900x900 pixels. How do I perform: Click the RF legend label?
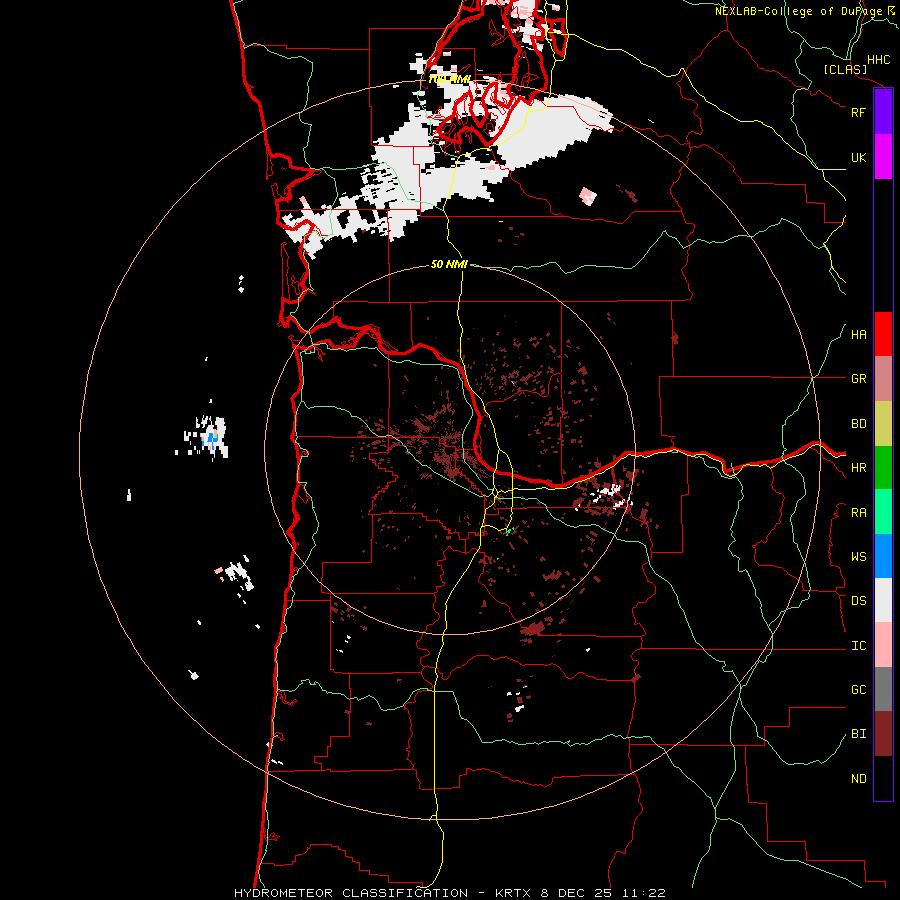pos(858,112)
